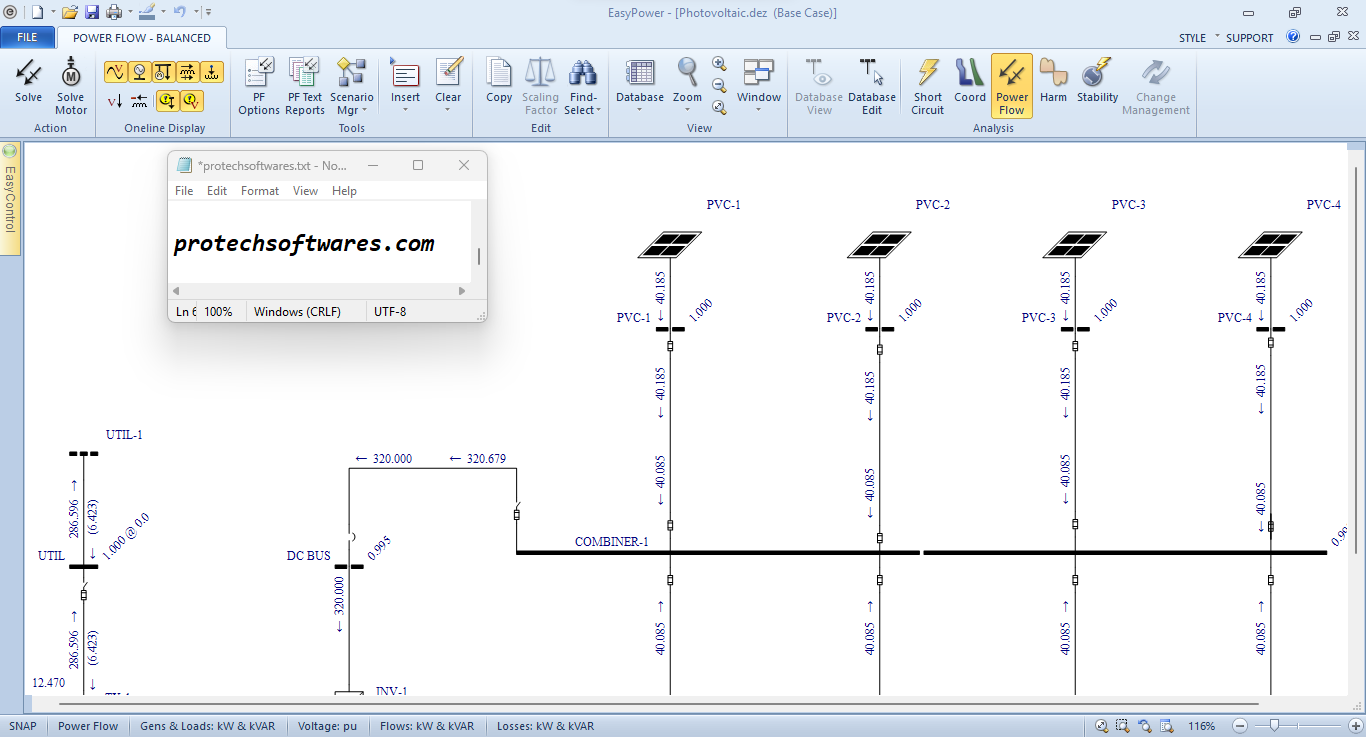
Task: Toggle the branch flows oneline display icon
Action: pyautogui.click(x=187, y=72)
